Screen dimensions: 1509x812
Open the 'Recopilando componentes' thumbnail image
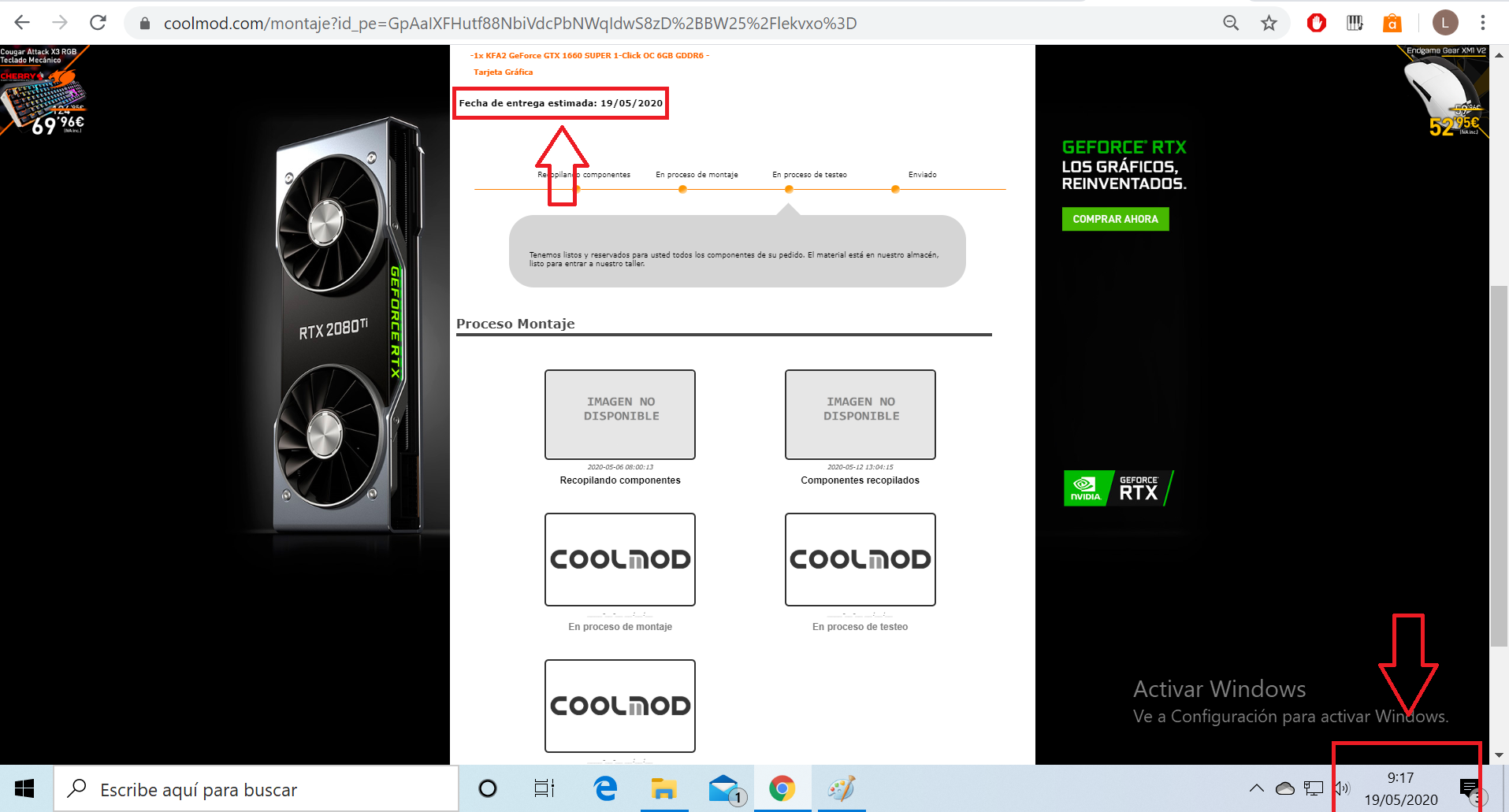[x=620, y=414]
